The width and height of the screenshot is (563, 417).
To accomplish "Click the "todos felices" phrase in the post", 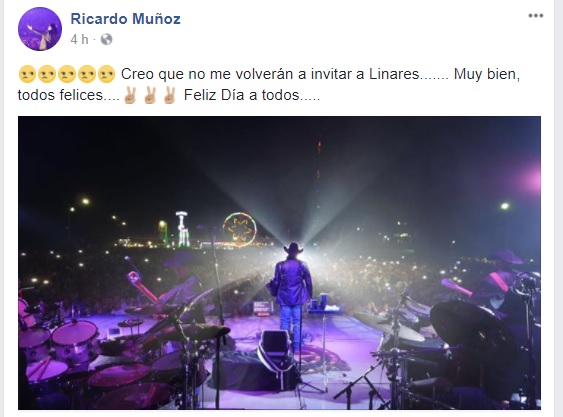I will coord(60,95).
